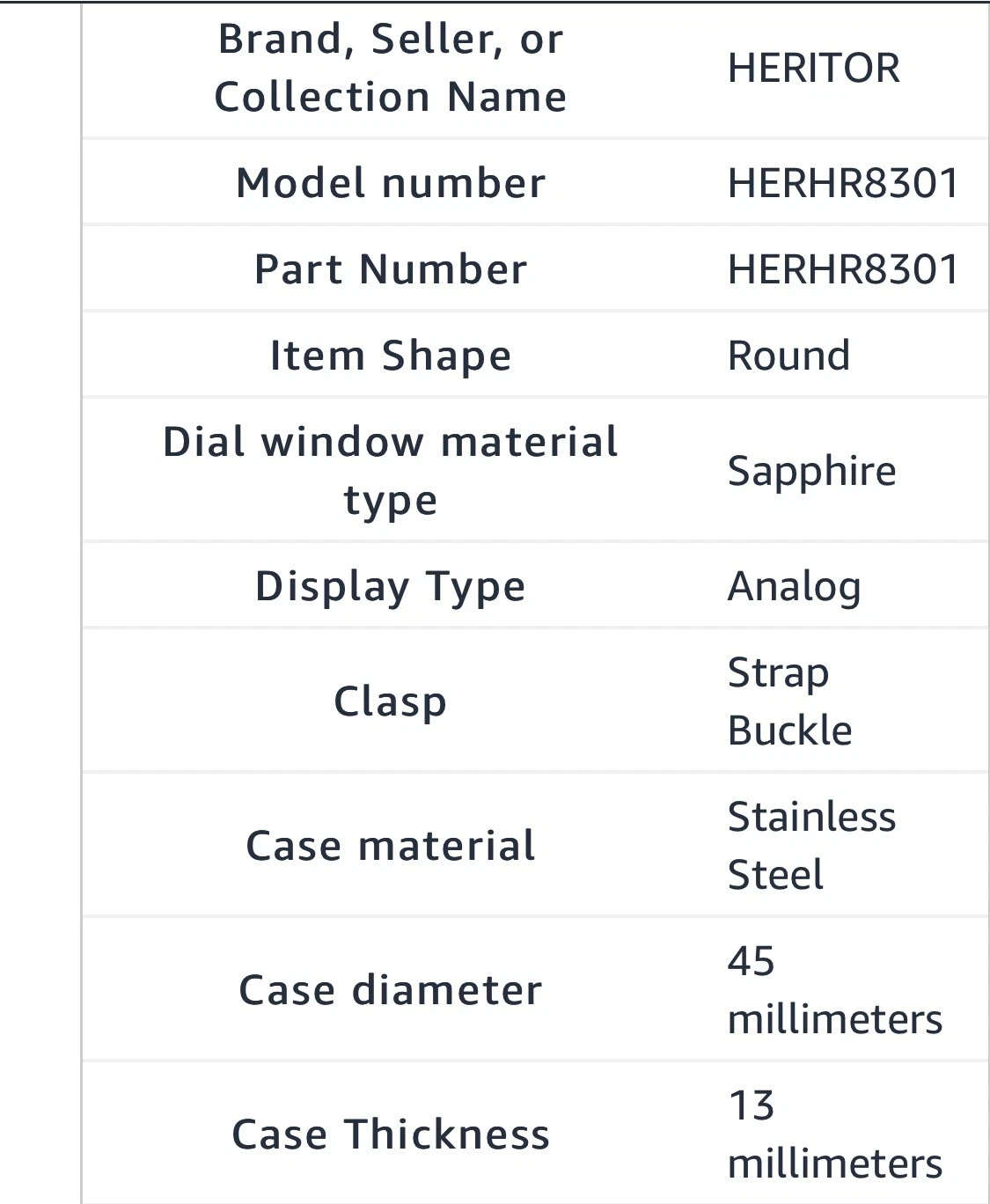Click the "Part Number" label
The image size is (990, 1204).
click(x=390, y=269)
